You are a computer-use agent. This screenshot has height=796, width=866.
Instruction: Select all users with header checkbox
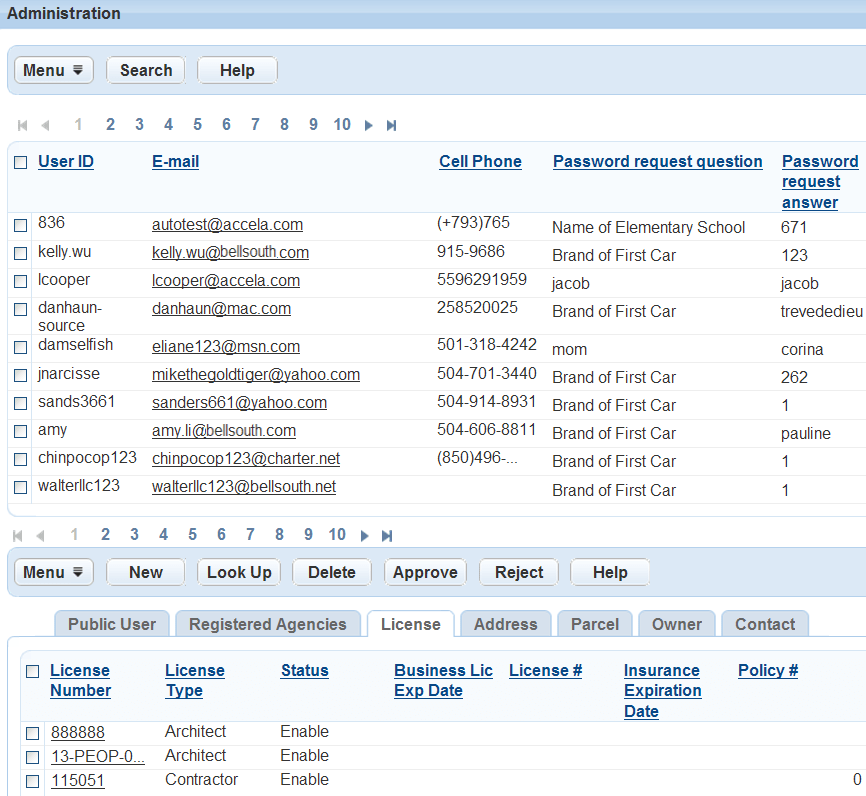tap(21, 162)
